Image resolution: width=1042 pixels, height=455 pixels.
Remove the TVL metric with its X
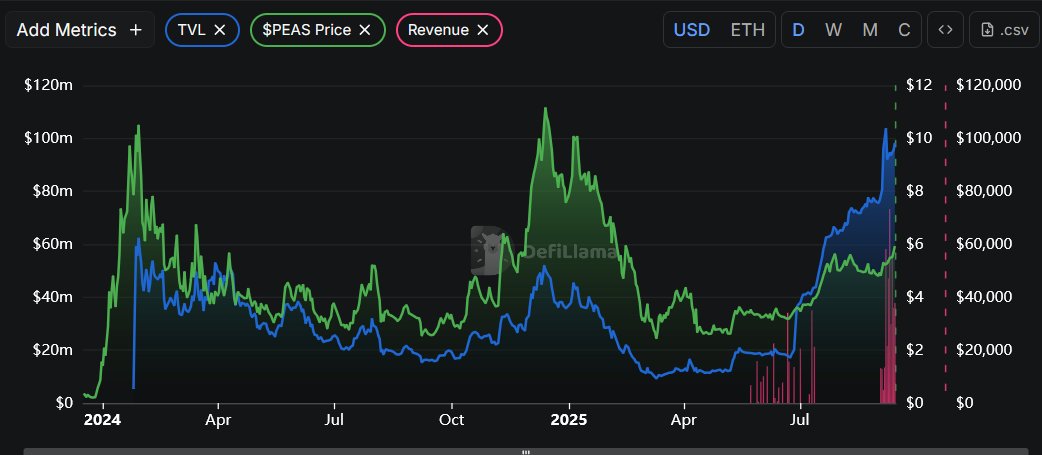(221, 30)
